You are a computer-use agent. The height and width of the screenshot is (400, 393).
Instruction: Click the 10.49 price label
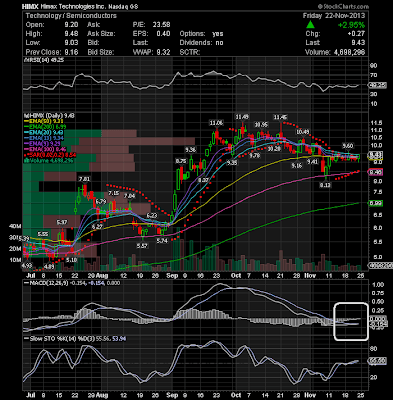point(303,132)
